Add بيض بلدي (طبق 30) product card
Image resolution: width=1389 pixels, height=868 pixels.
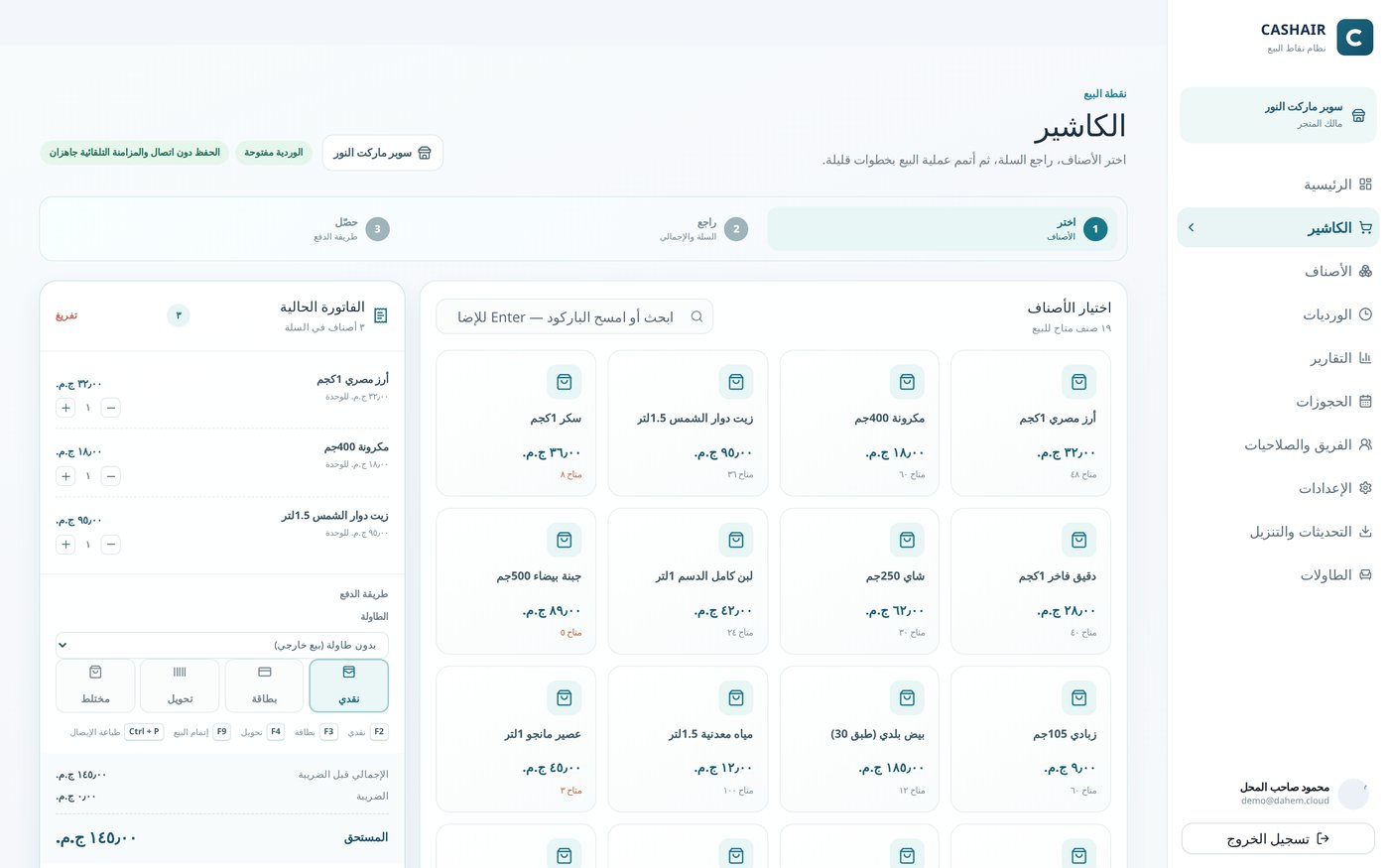coord(859,739)
